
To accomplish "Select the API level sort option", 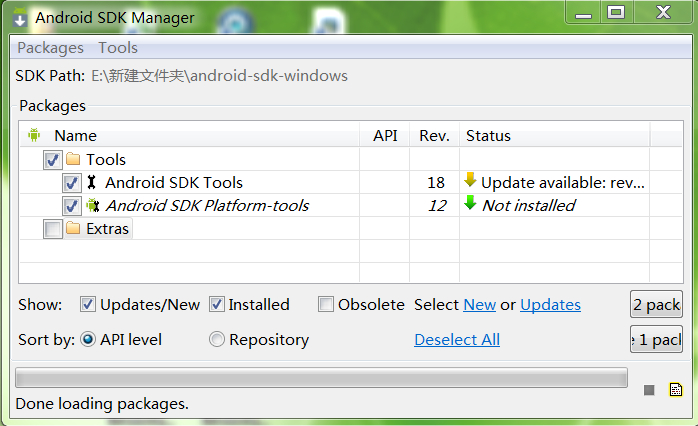I will pyautogui.click(x=88, y=340).
